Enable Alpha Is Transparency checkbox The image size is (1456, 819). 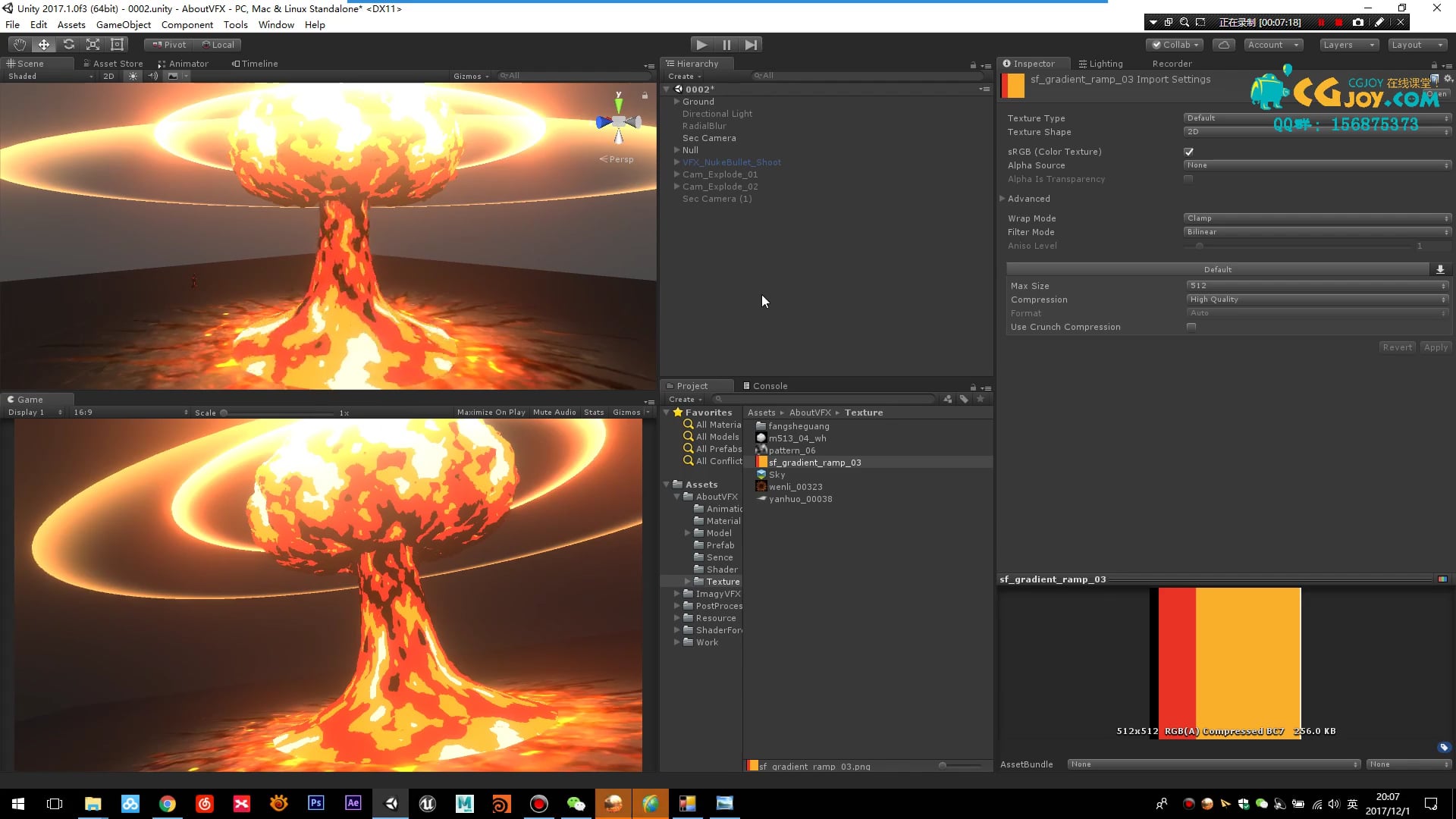click(1188, 179)
